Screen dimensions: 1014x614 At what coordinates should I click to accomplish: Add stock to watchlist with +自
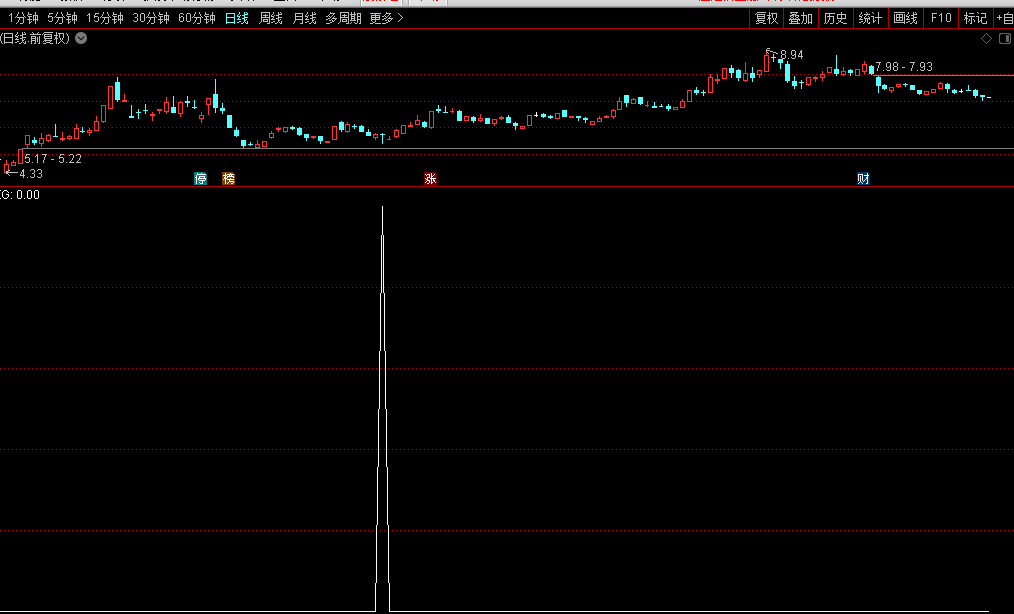1003,18
